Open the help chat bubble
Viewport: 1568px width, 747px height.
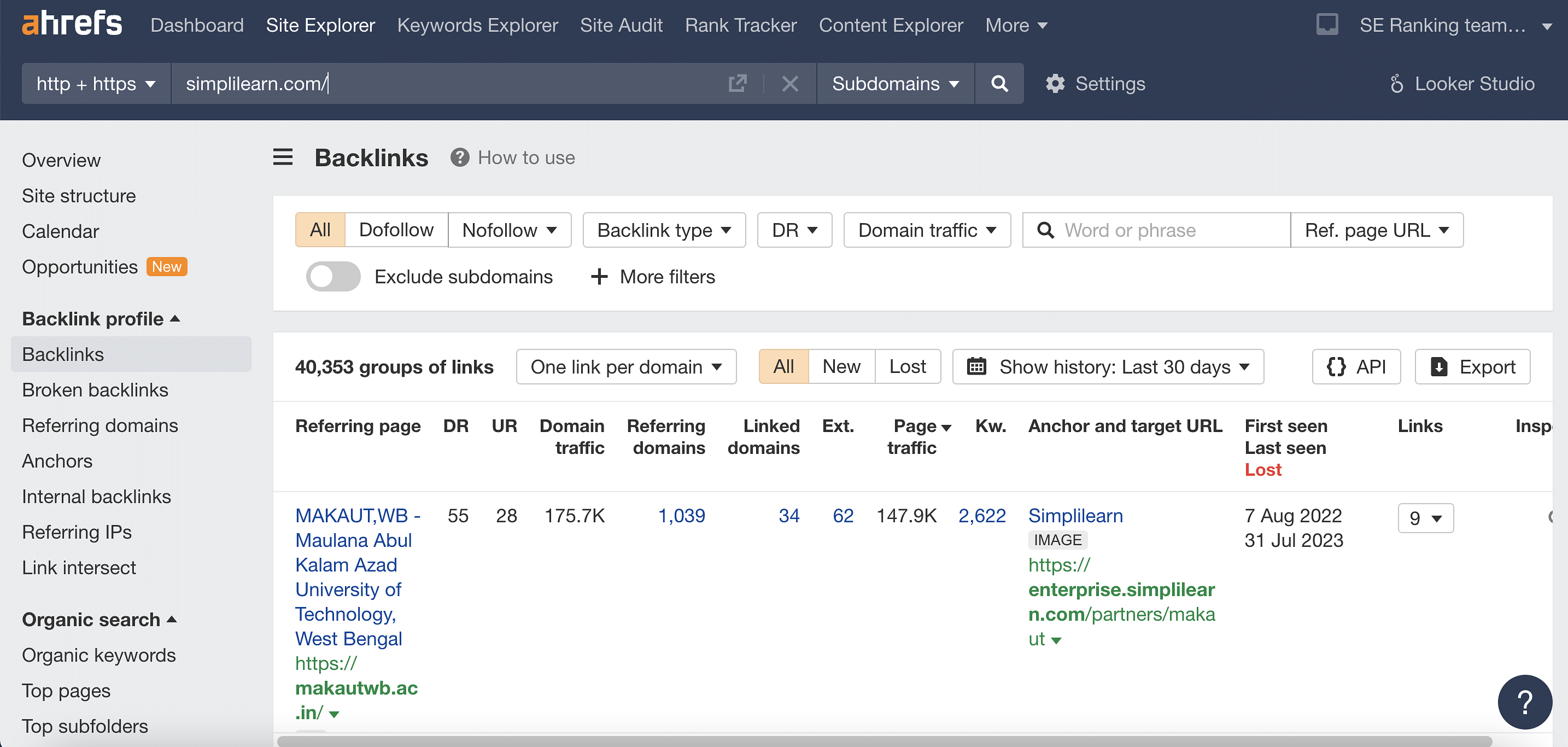(x=1525, y=703)
